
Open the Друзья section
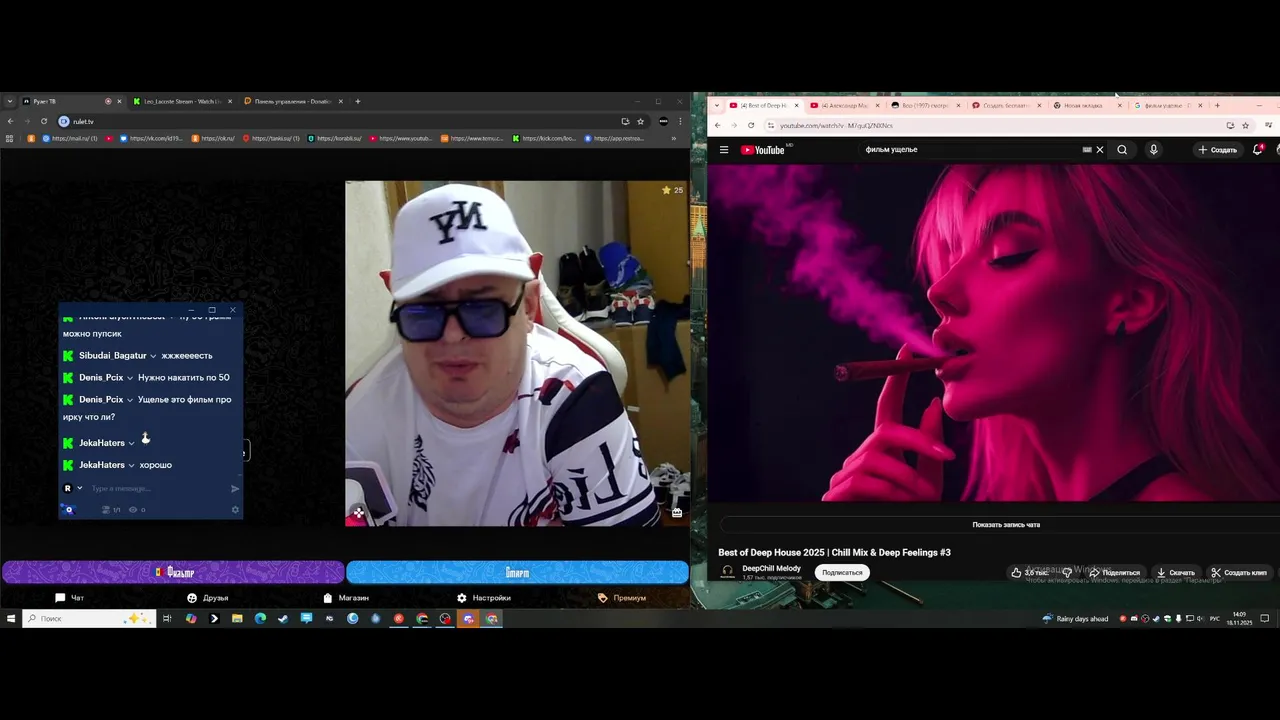(208, 598)
